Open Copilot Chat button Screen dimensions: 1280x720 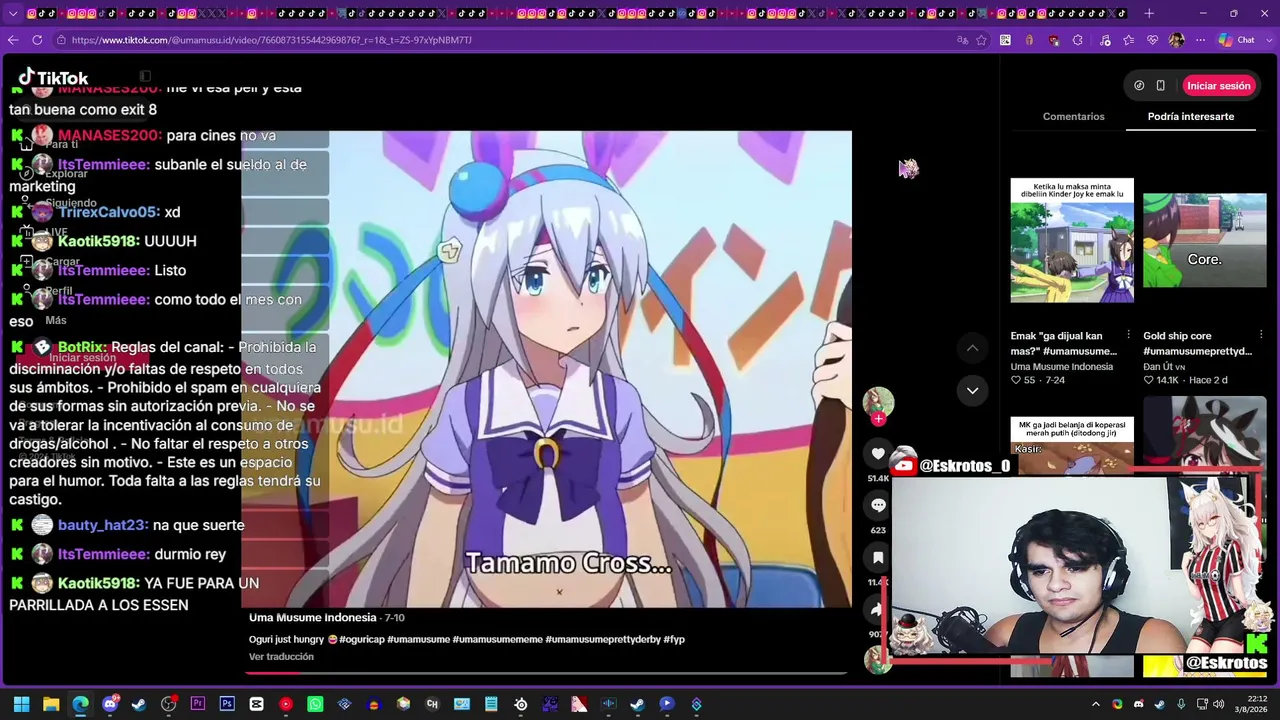[x=1237, y=40]
